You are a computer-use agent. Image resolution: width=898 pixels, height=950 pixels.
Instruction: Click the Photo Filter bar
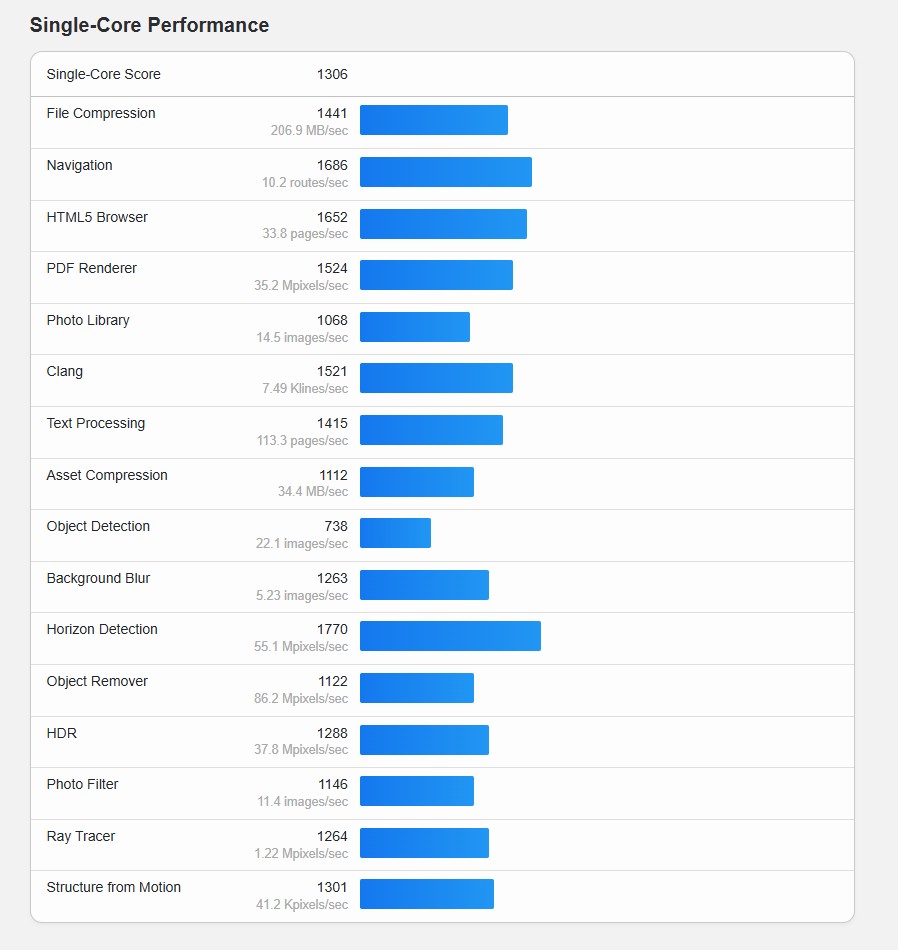(x=417, y=791)
